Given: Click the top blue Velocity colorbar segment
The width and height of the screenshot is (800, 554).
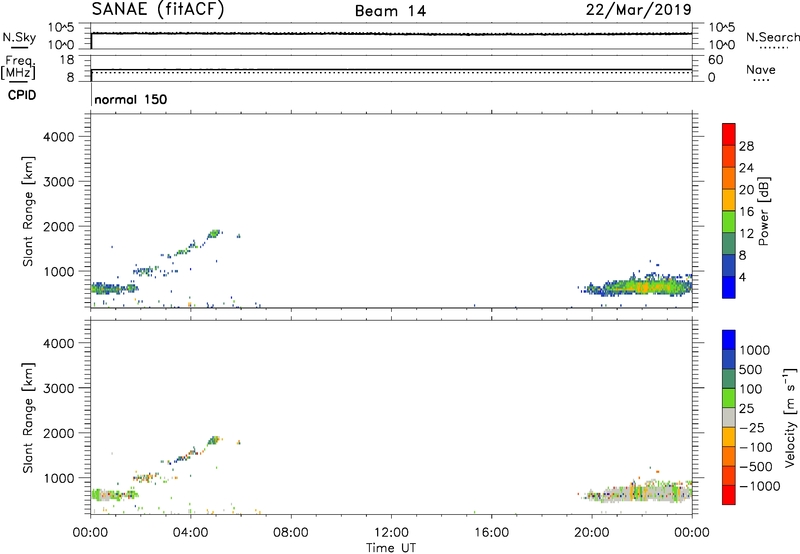Looking at the screenshot, I should (729, 340).
